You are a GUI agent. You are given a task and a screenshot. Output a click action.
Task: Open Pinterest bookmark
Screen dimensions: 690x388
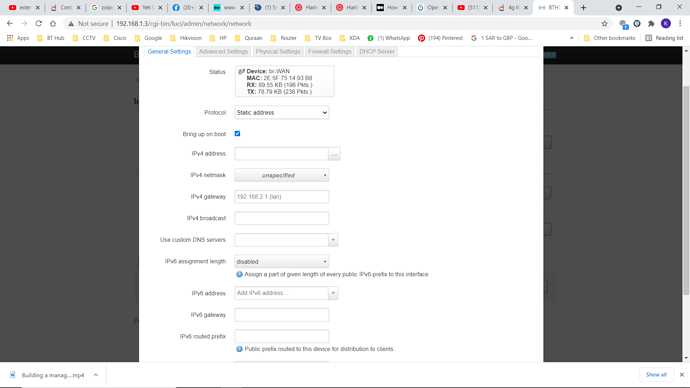(440, 38)
